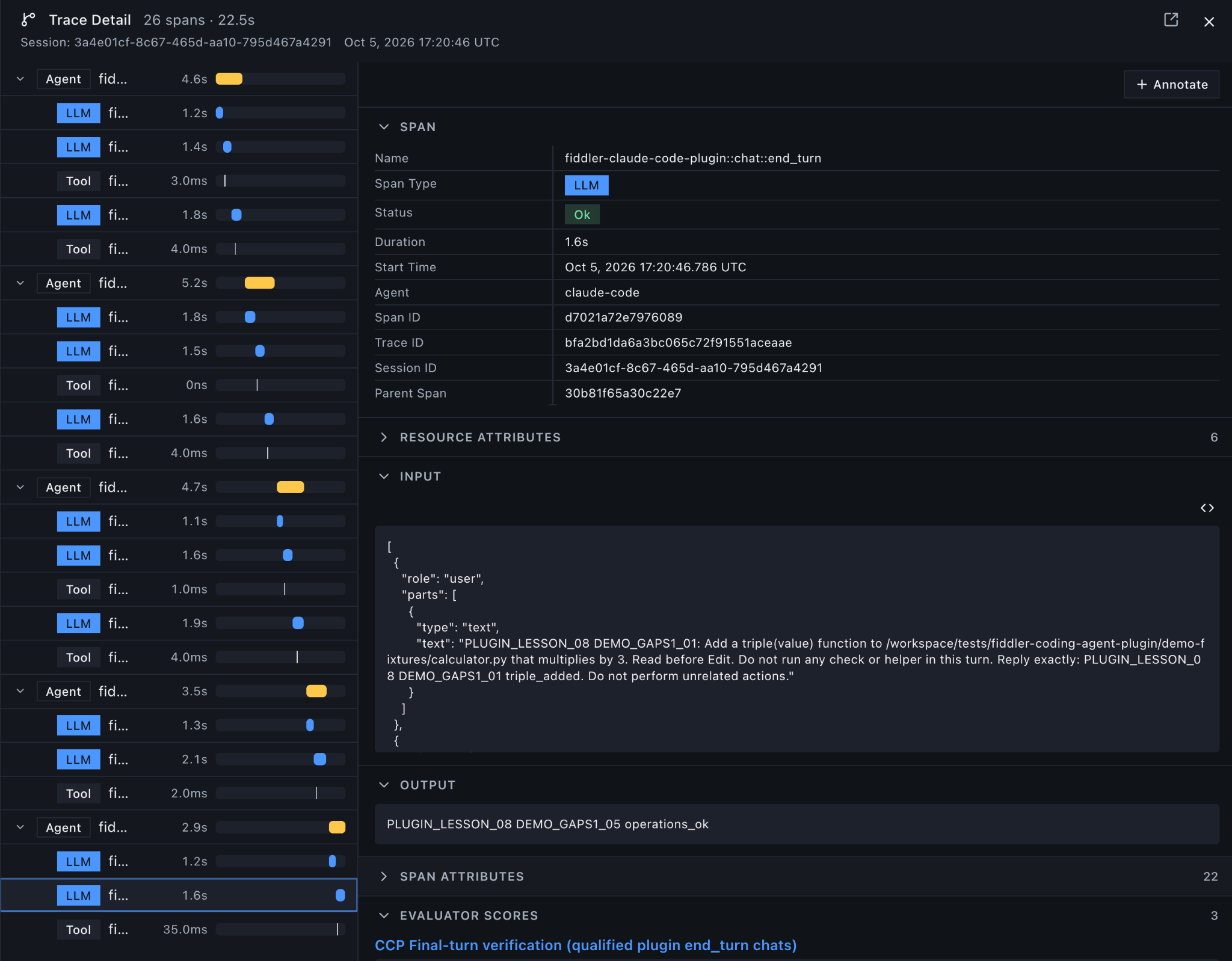Click the span name fiddler-claude-code-plugin::chat::end_turn

click(692, 158)
